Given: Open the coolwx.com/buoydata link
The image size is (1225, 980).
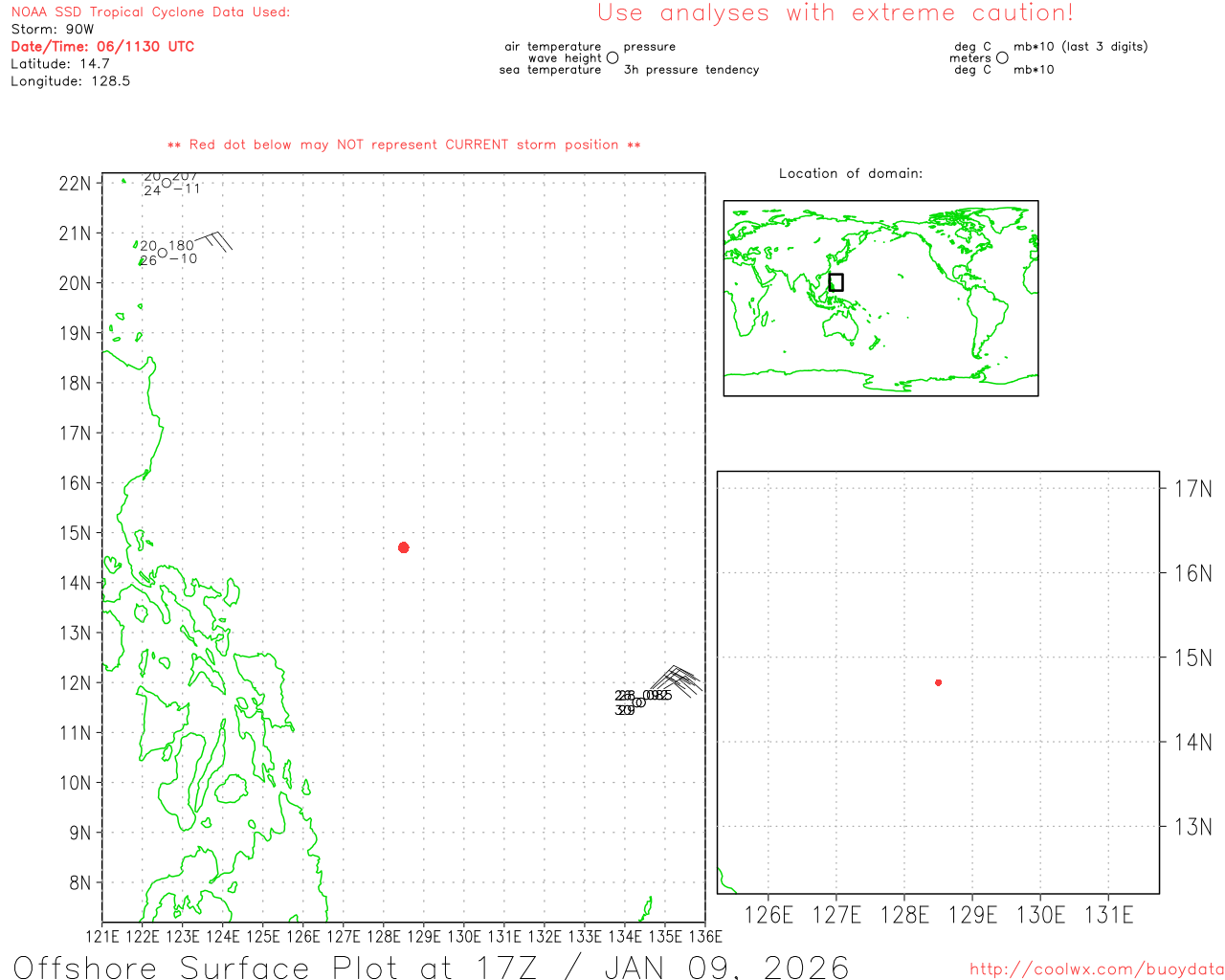Looking at the screenshot, I should coord(1096,969).
